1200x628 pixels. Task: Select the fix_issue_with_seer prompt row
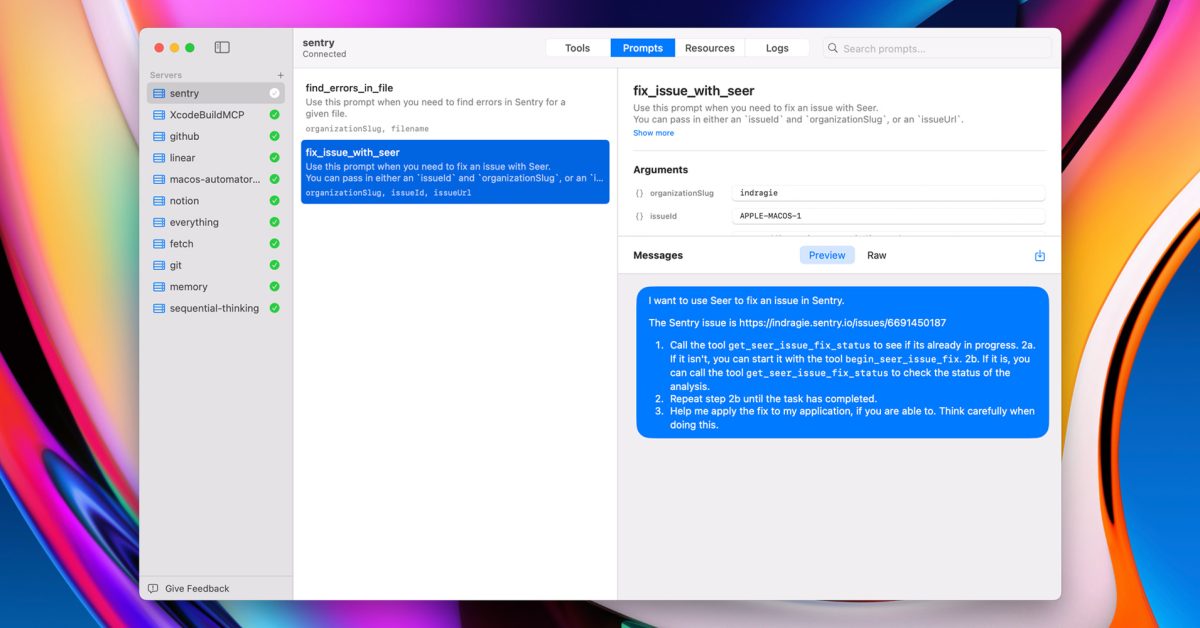click(455, 172)
